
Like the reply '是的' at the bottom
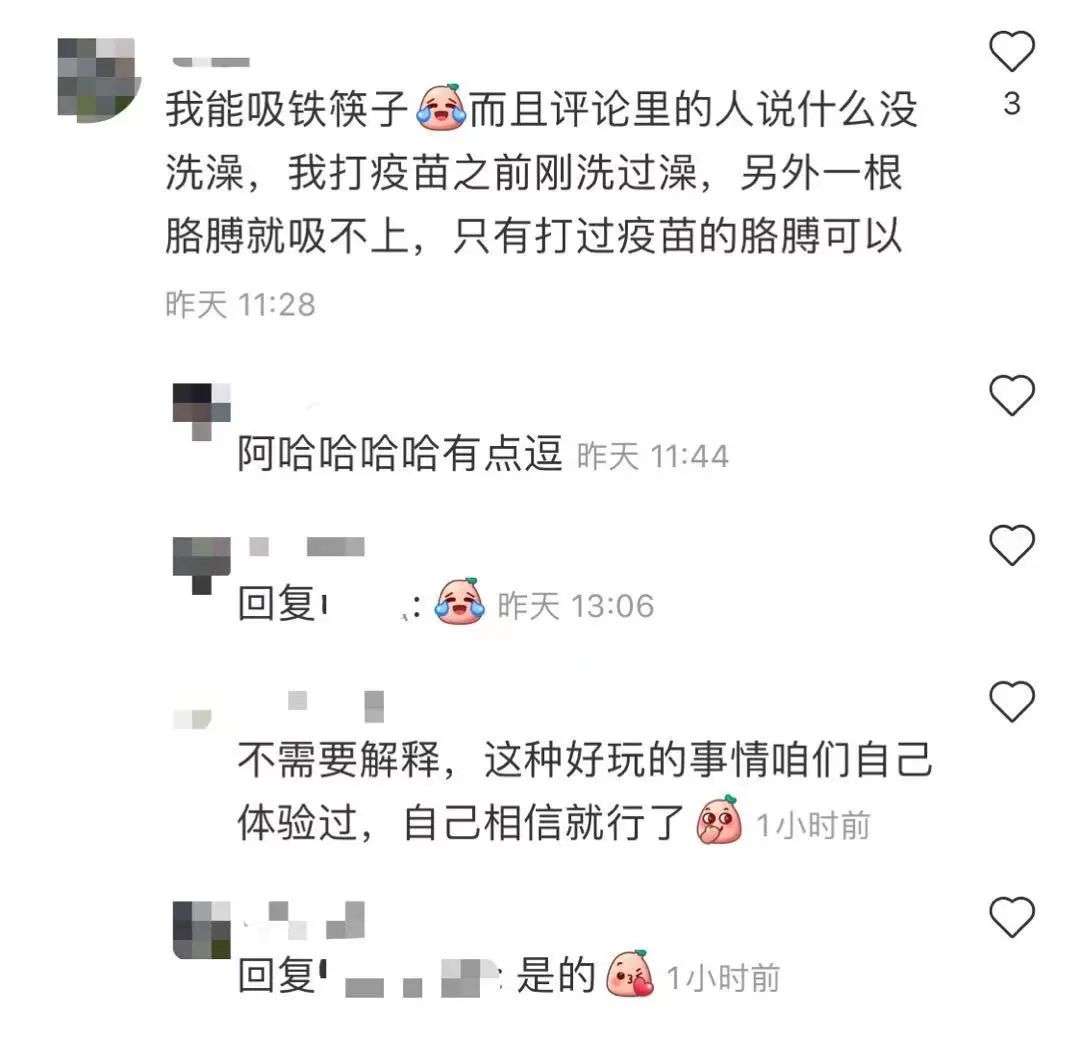1012,917
